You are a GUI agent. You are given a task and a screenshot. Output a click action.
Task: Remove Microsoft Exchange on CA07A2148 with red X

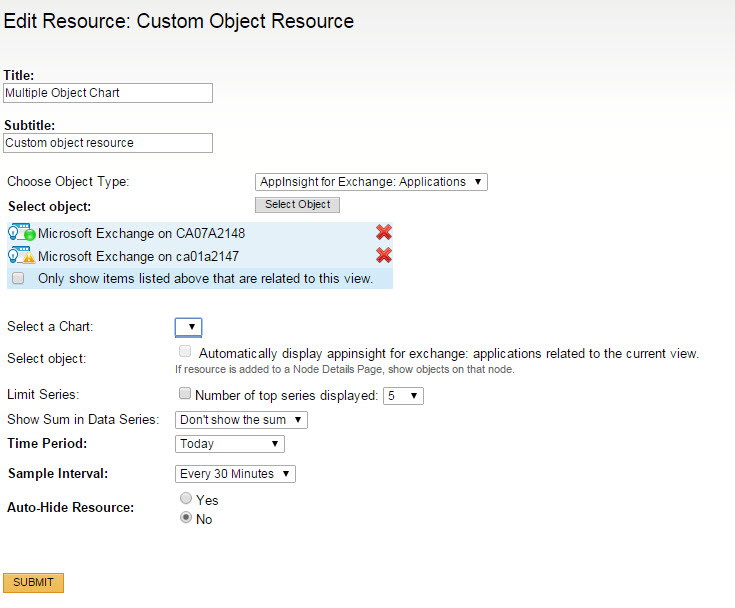[384, 233]
